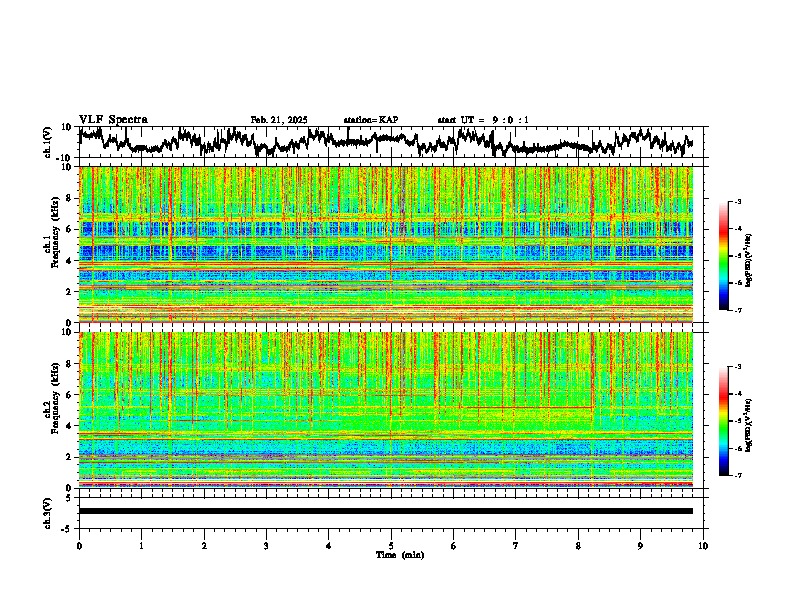Click the "Time (min)" axis label

[x=400, y=555]
